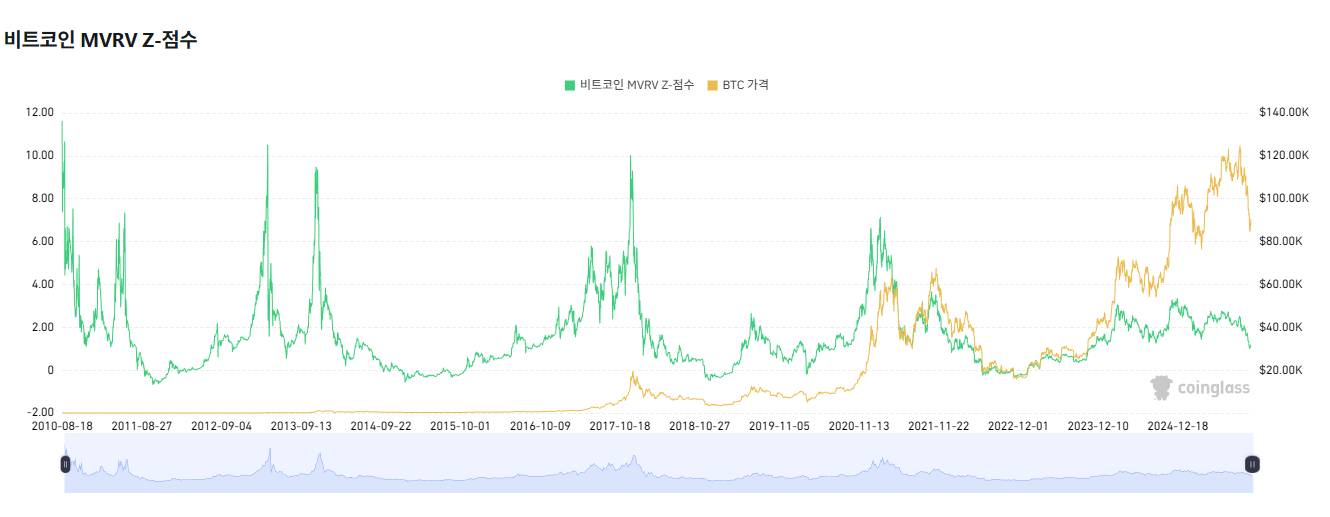Toggle the BTC 가격 series legend text
This screenshot has height=517, width=1330.
pos(745,85)
